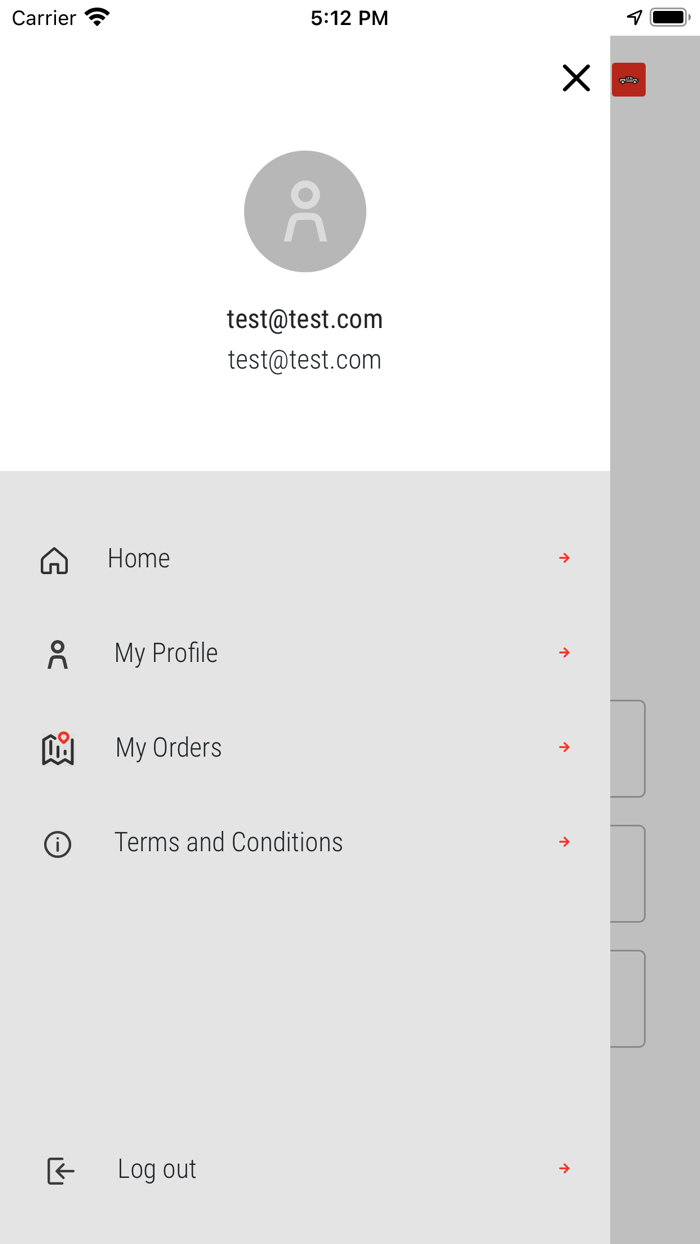Image resolution: width=700 pixels, height=1244 pixels.
Task: Tap the gray profile avatar
Action: click(305, 211)
